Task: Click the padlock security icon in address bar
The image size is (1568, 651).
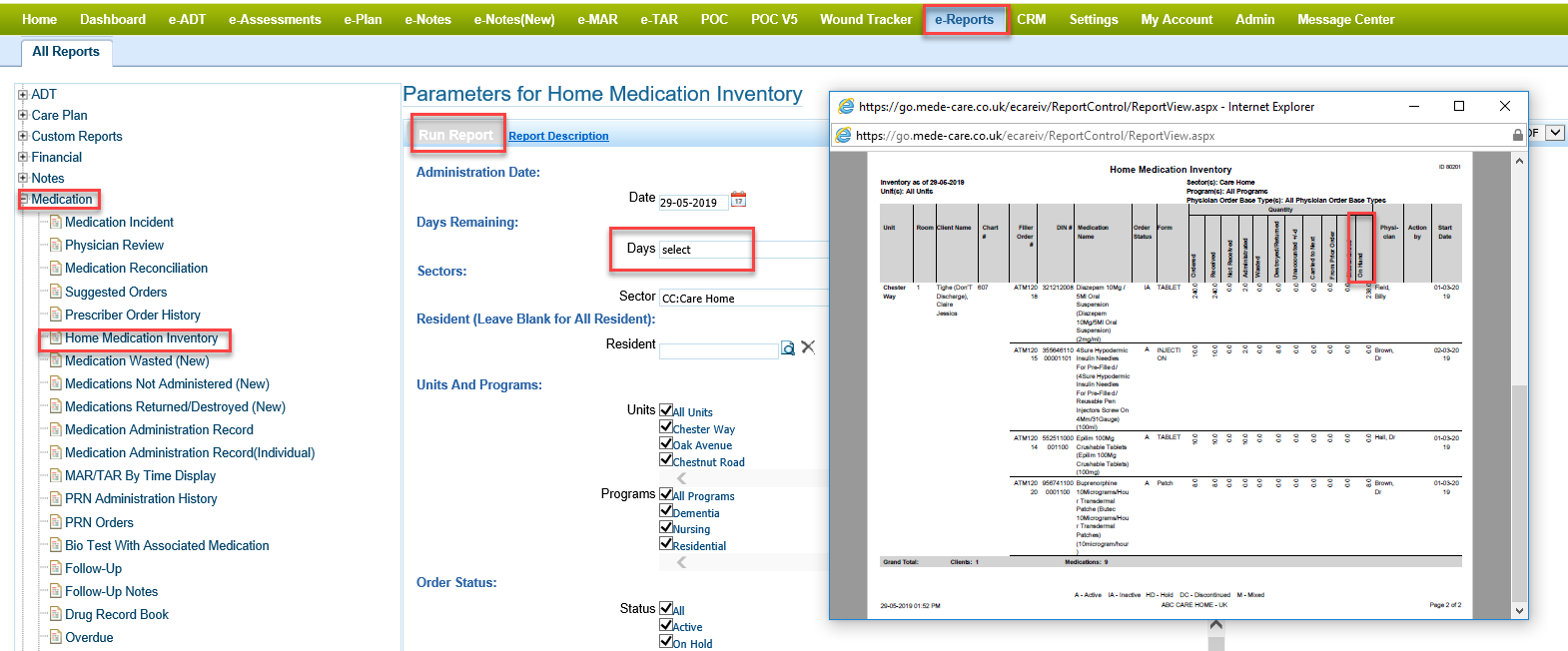Action: 1518,135
